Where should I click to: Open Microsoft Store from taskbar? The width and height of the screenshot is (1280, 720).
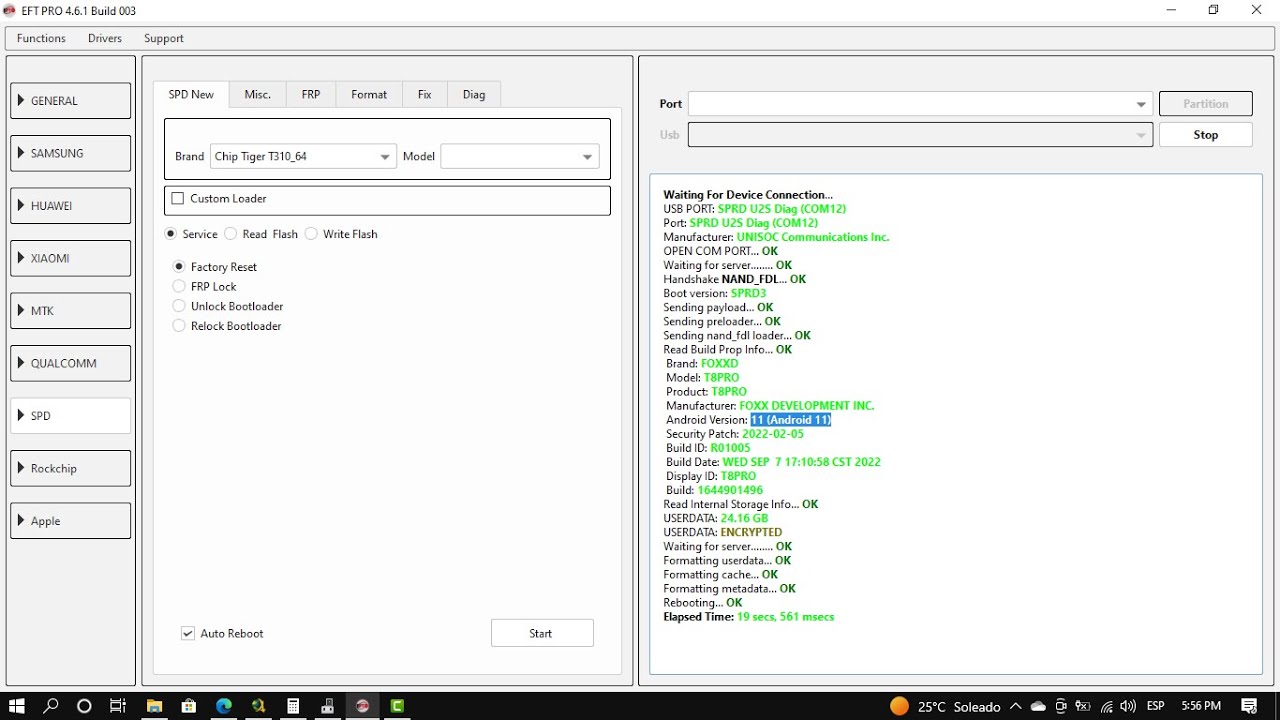click(189, 706)
